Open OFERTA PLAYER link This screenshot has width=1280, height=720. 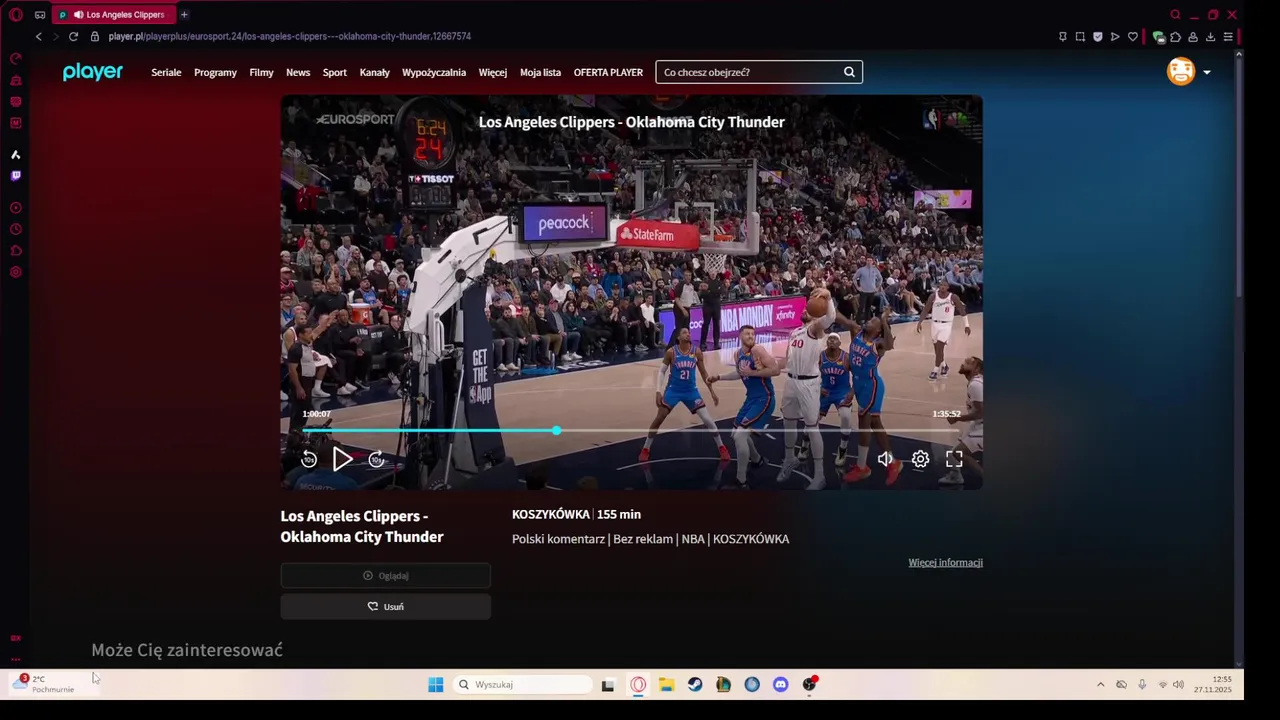(608, 72)
